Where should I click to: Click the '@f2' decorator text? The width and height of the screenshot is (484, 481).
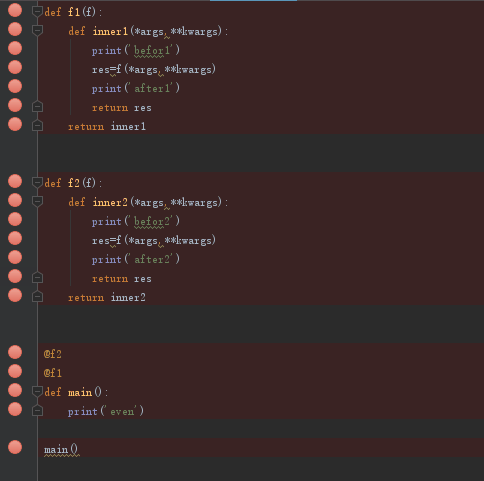pos(53,354)
